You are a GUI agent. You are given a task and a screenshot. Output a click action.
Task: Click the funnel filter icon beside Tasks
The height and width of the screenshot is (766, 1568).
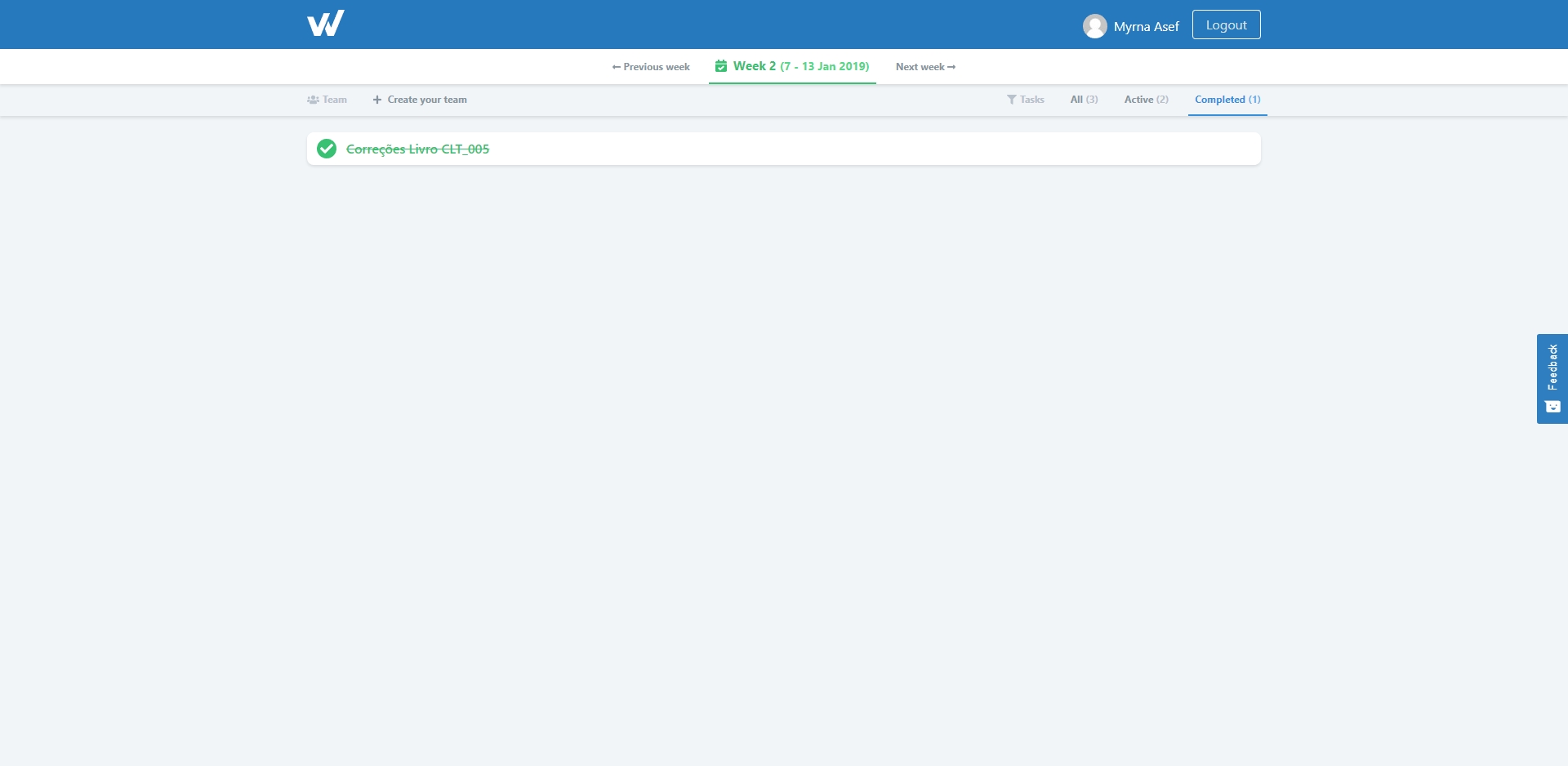1011,100
